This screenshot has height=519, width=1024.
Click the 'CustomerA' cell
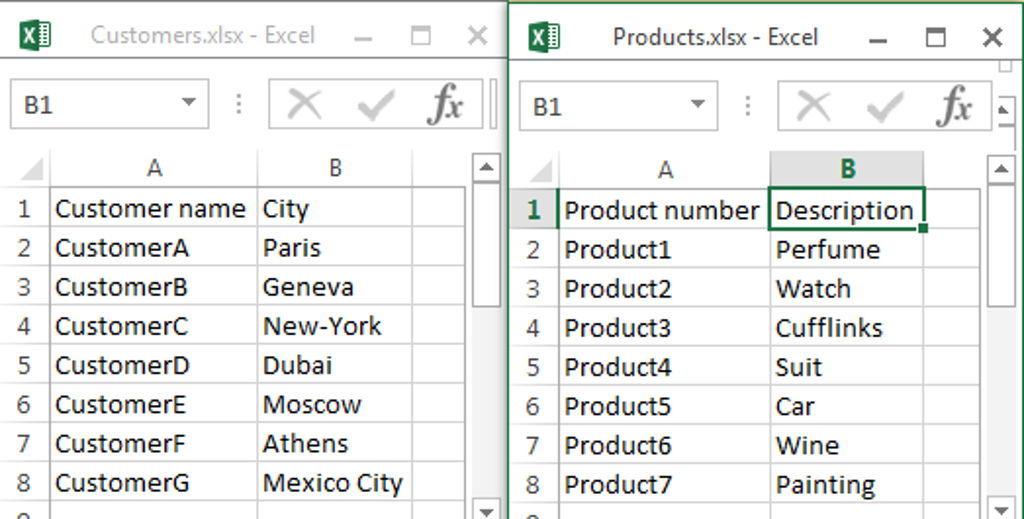[x=154, y=248]
